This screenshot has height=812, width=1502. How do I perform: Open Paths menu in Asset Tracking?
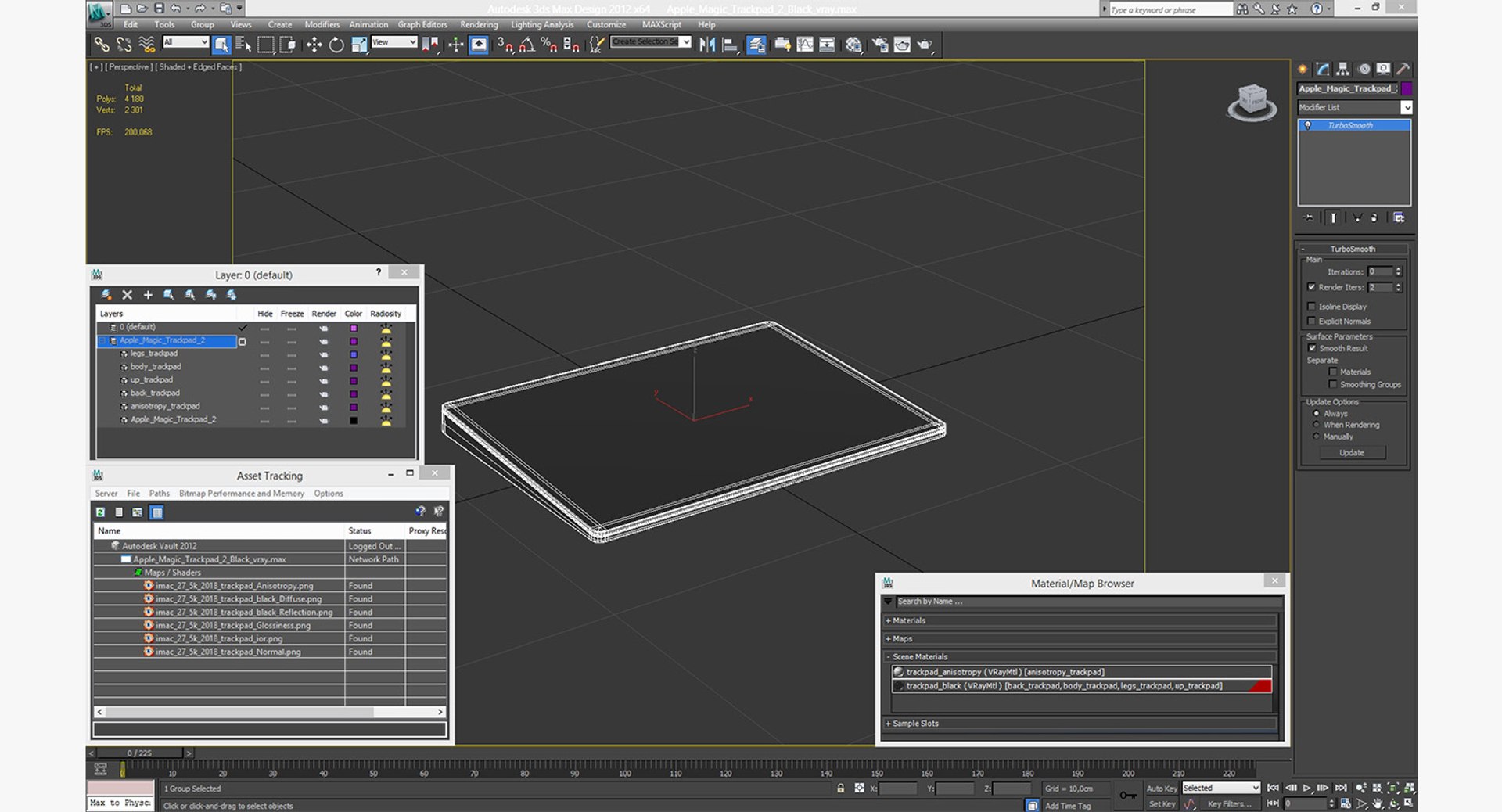(159, 494)
